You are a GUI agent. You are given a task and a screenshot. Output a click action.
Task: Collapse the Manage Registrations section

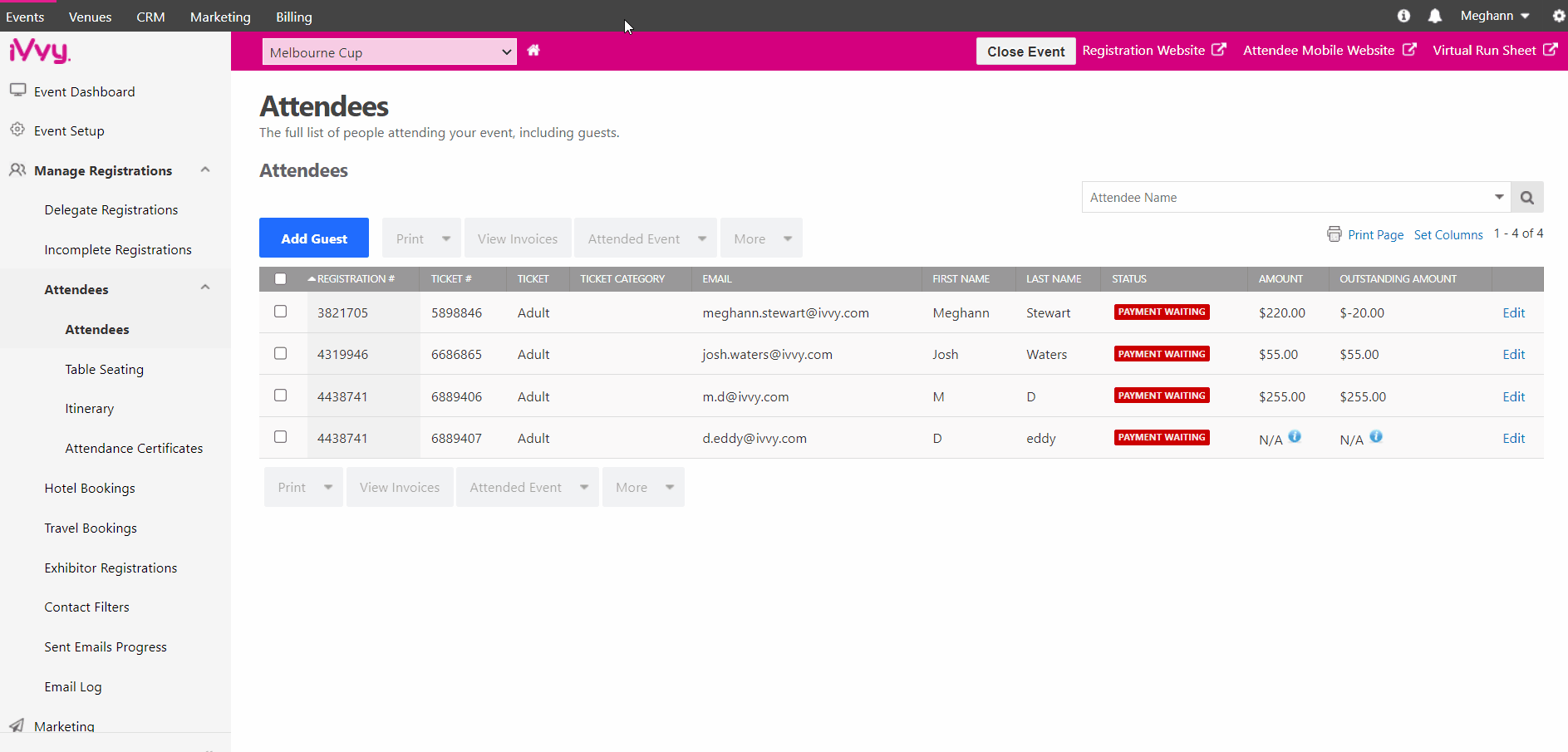(205, 170)
